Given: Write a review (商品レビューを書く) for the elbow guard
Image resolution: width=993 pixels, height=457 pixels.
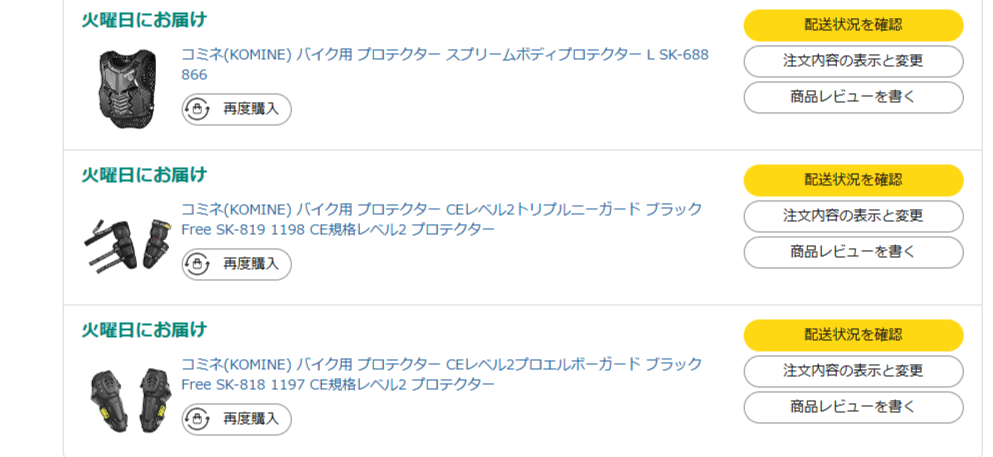Looking at the screenshot, I should click(853, 407).
